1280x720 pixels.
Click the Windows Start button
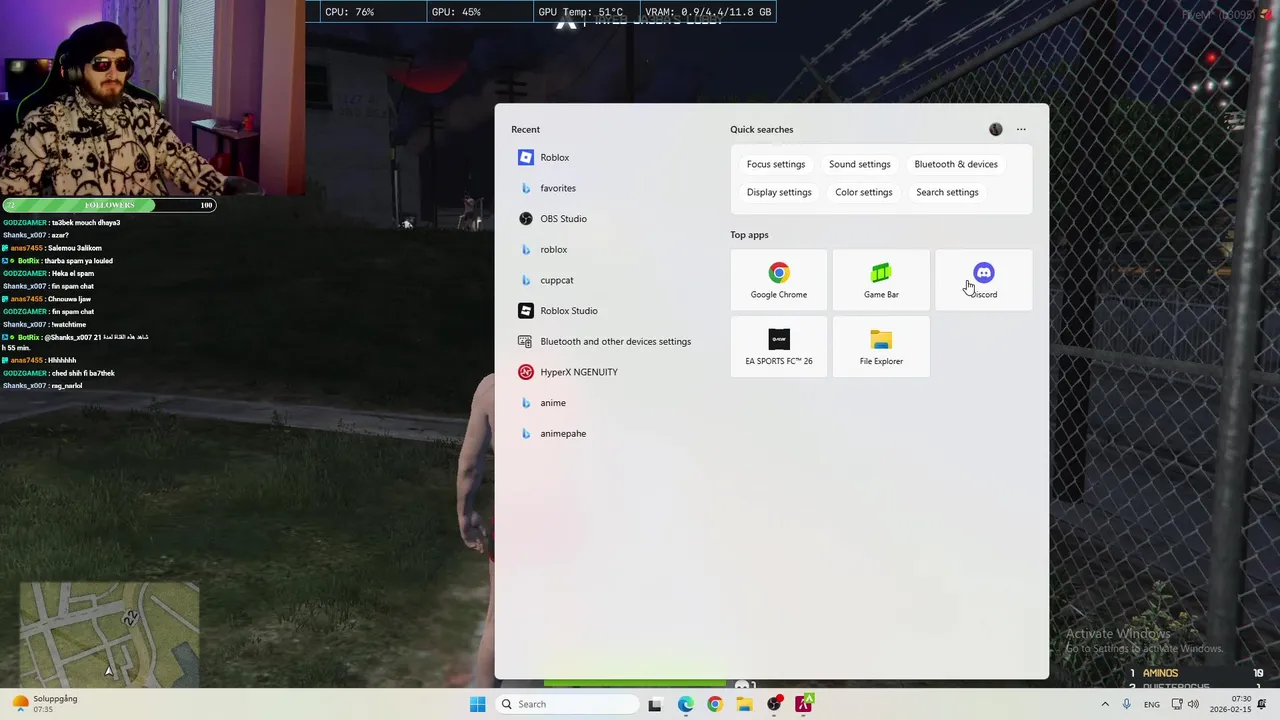pos(478,704)
